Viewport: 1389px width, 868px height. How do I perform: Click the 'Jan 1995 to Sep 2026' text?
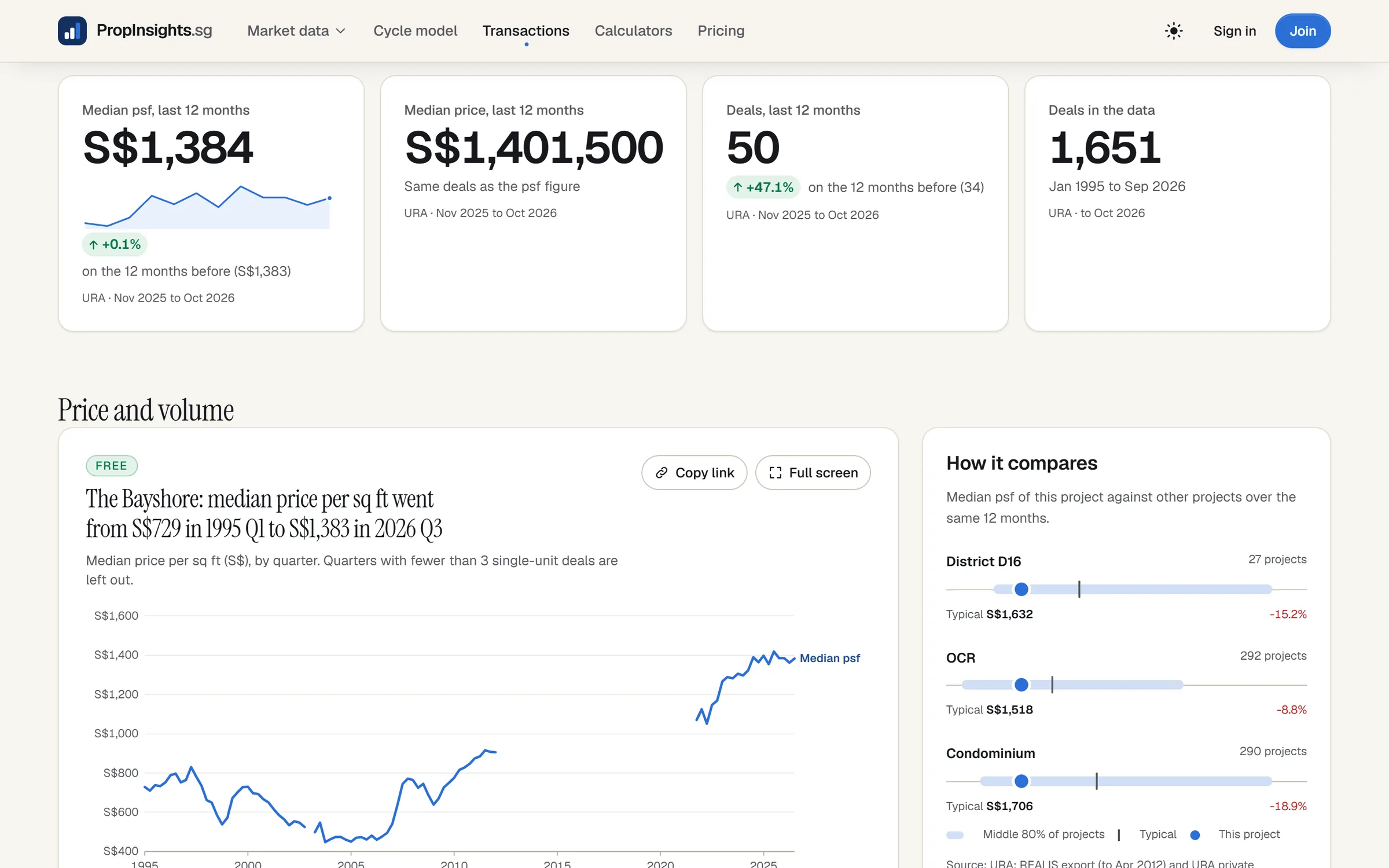click(x=1117, y=186)
